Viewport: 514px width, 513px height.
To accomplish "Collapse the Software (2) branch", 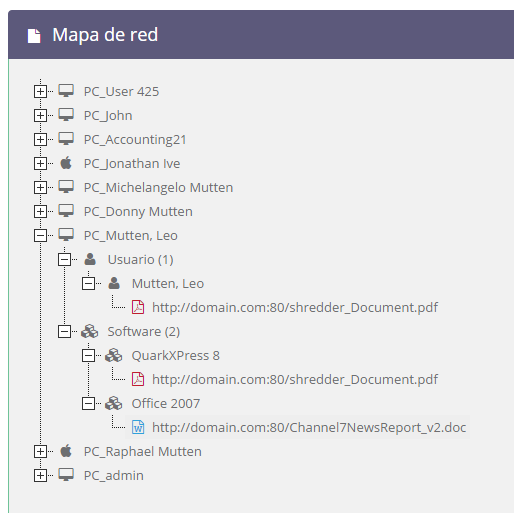I will pos(64,331).
